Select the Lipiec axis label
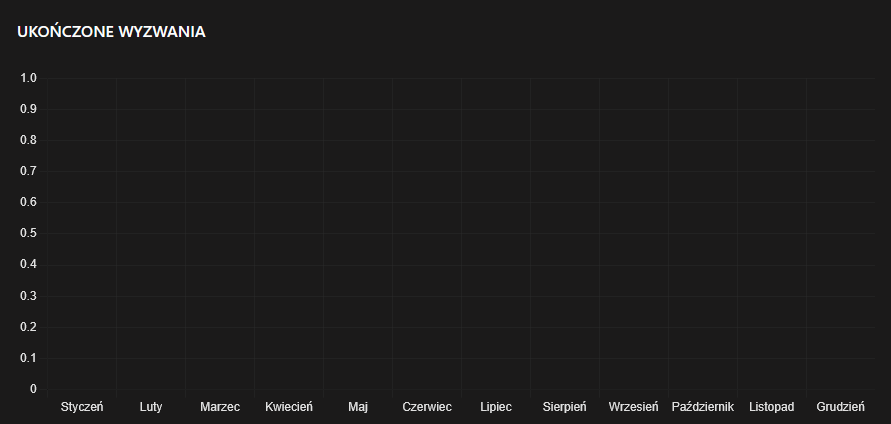 (496, 407)
